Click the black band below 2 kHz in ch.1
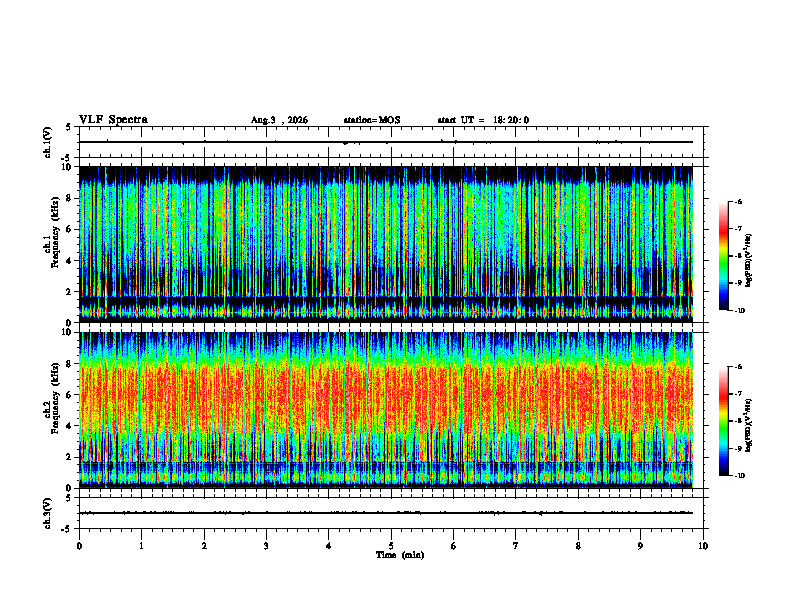The width and height of the screenshot is (792, 612). pos(385,300)
